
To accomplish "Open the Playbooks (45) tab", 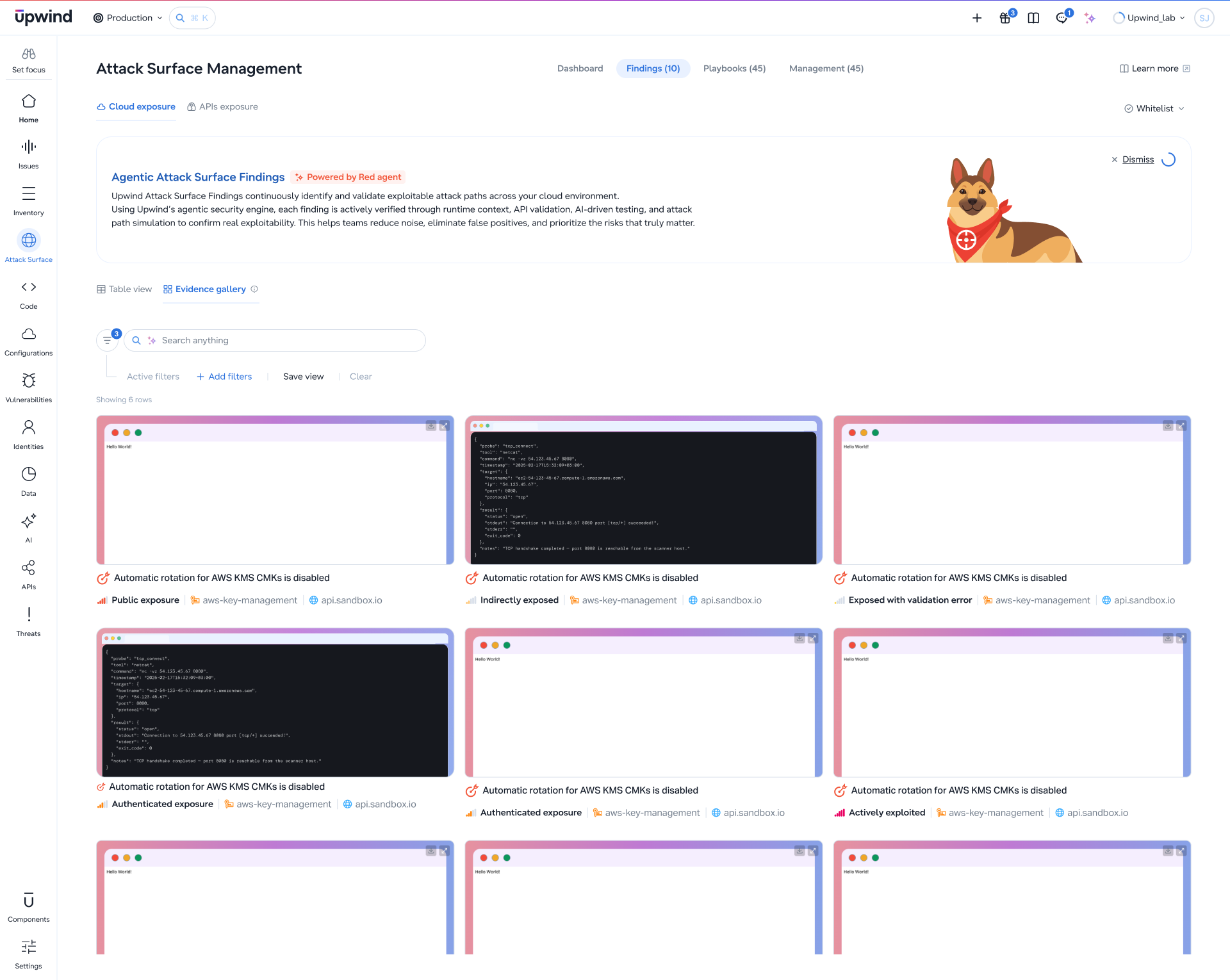I will pos(734,69).
